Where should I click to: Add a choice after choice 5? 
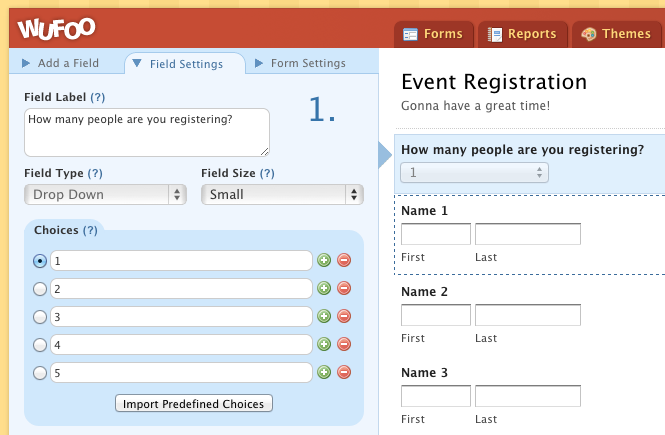[324, 372]
